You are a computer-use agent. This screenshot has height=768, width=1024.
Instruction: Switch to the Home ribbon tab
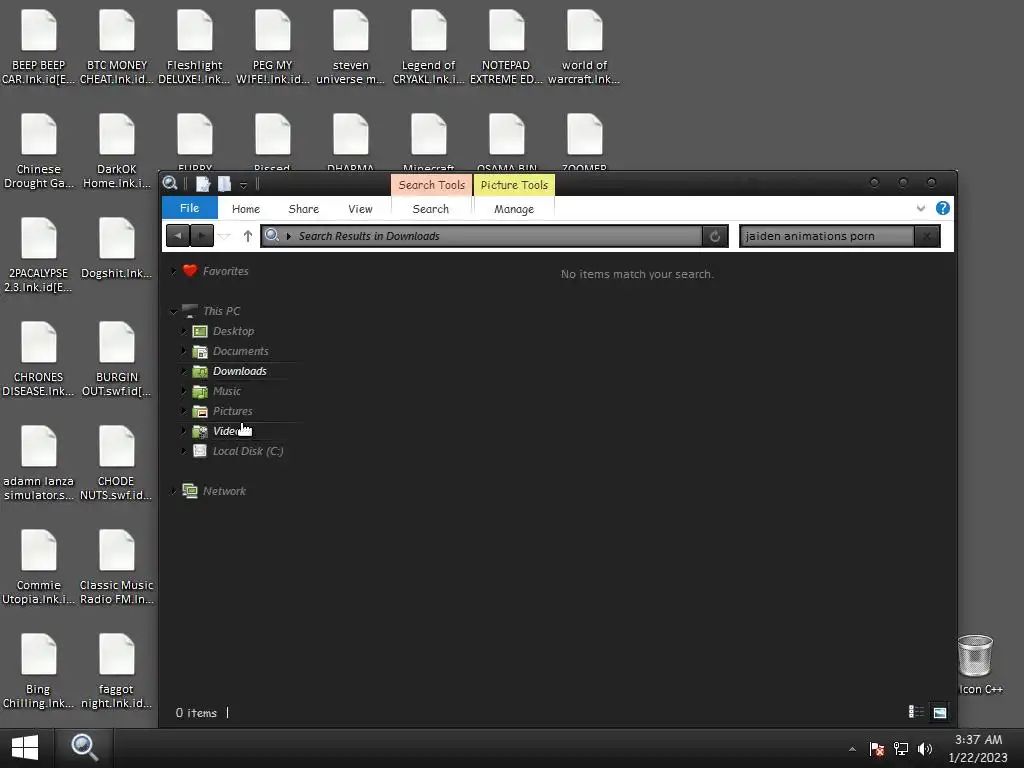[x=246, y=209]
